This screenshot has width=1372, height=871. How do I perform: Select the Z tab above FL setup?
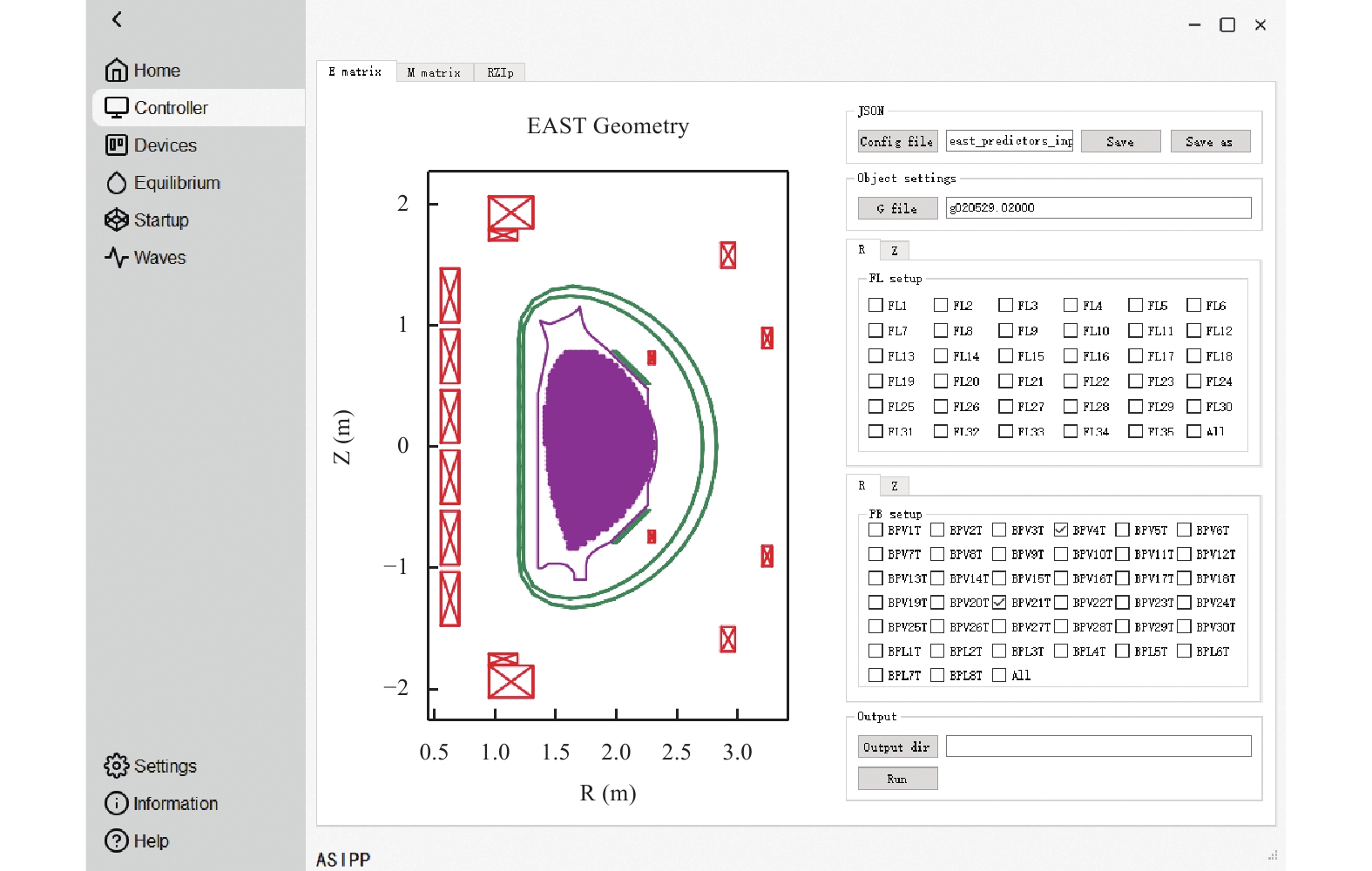click(x=894, y=251)
